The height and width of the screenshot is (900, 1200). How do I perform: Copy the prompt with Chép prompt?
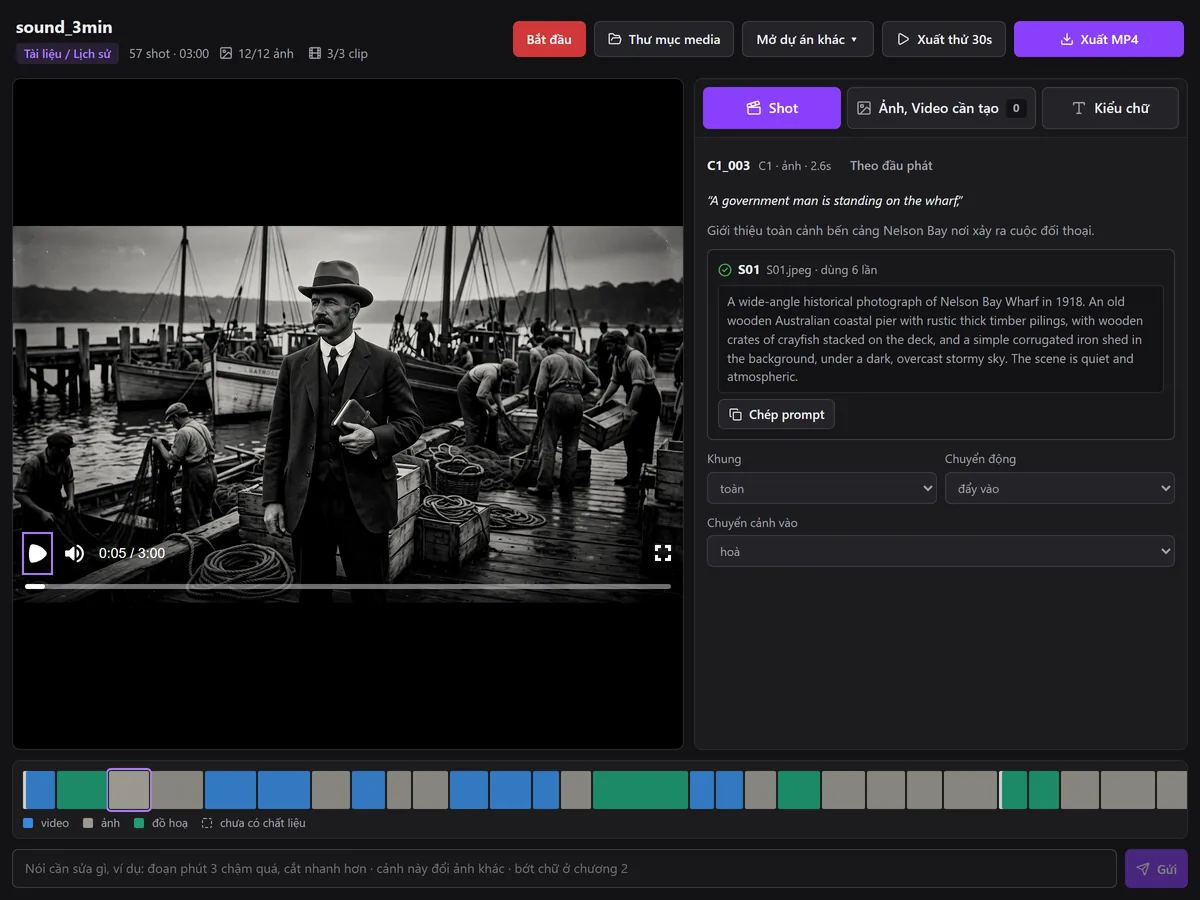pyautogui.click(x=776, y=414)
